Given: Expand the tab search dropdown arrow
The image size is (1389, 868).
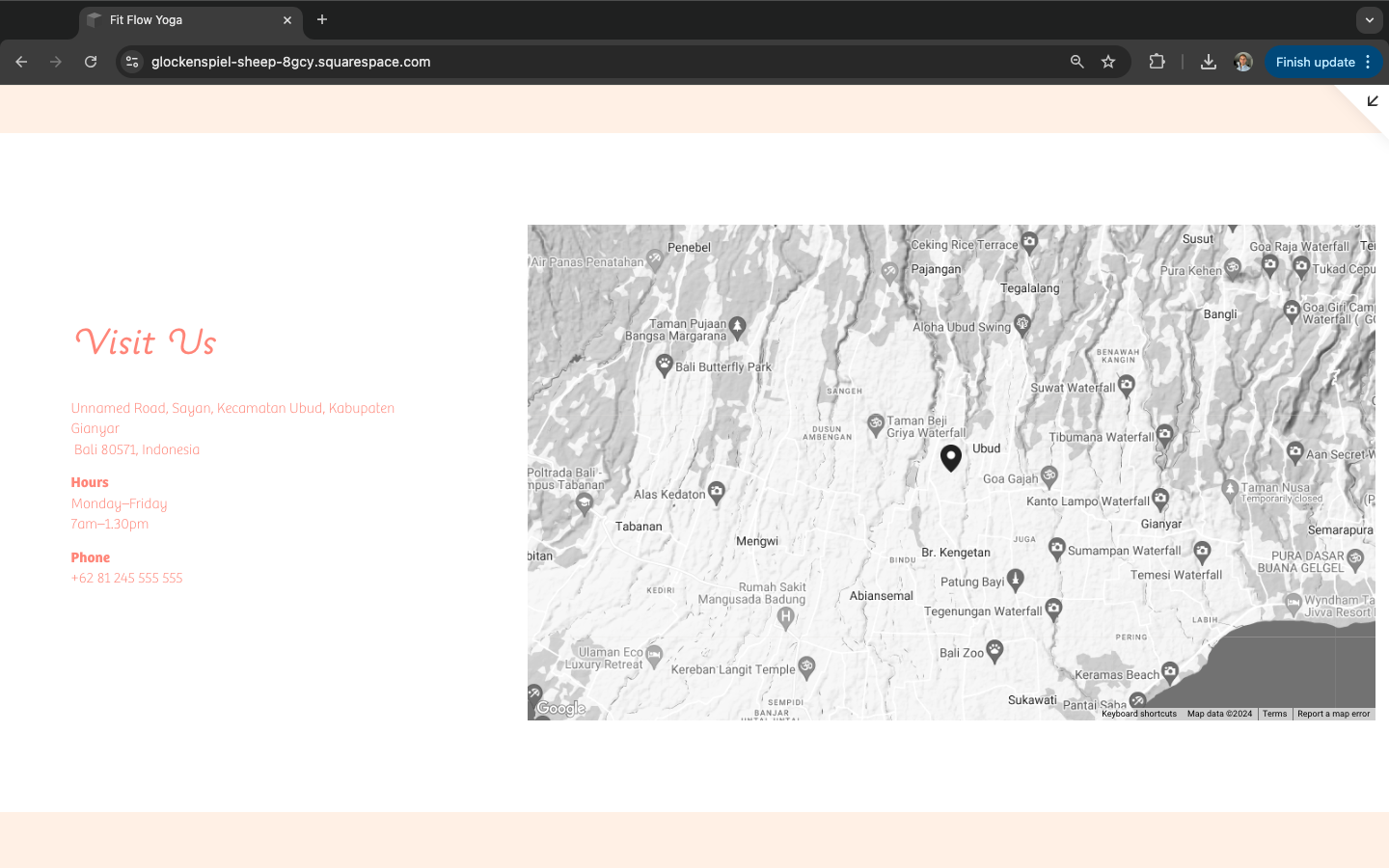Looking at the screenshot, I should coord(1369,20).
